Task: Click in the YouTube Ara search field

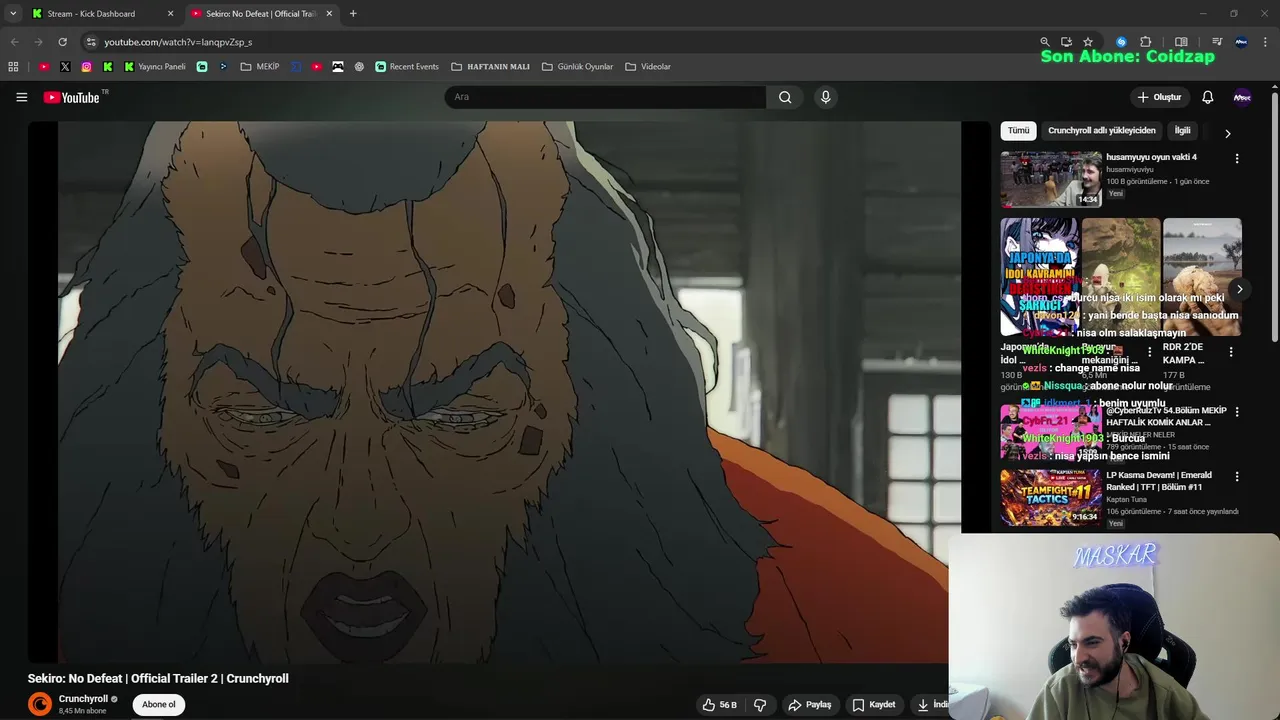Action: coord(605,97)
